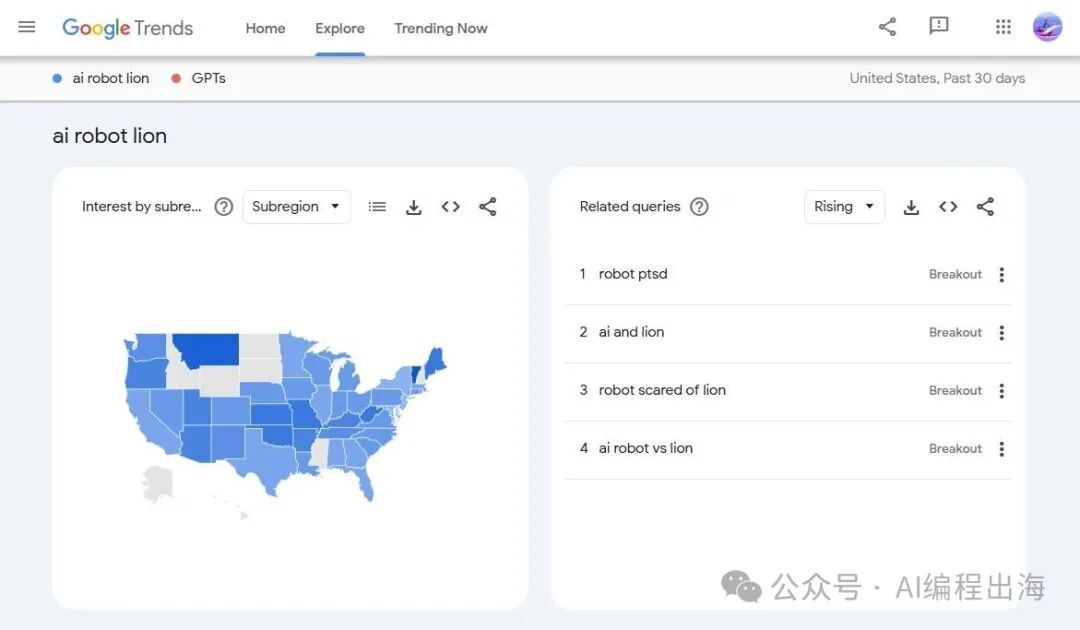This screenshot has width=1080, height=630.
Task: Open the Trending Now tab
Action: pos(441,28)
